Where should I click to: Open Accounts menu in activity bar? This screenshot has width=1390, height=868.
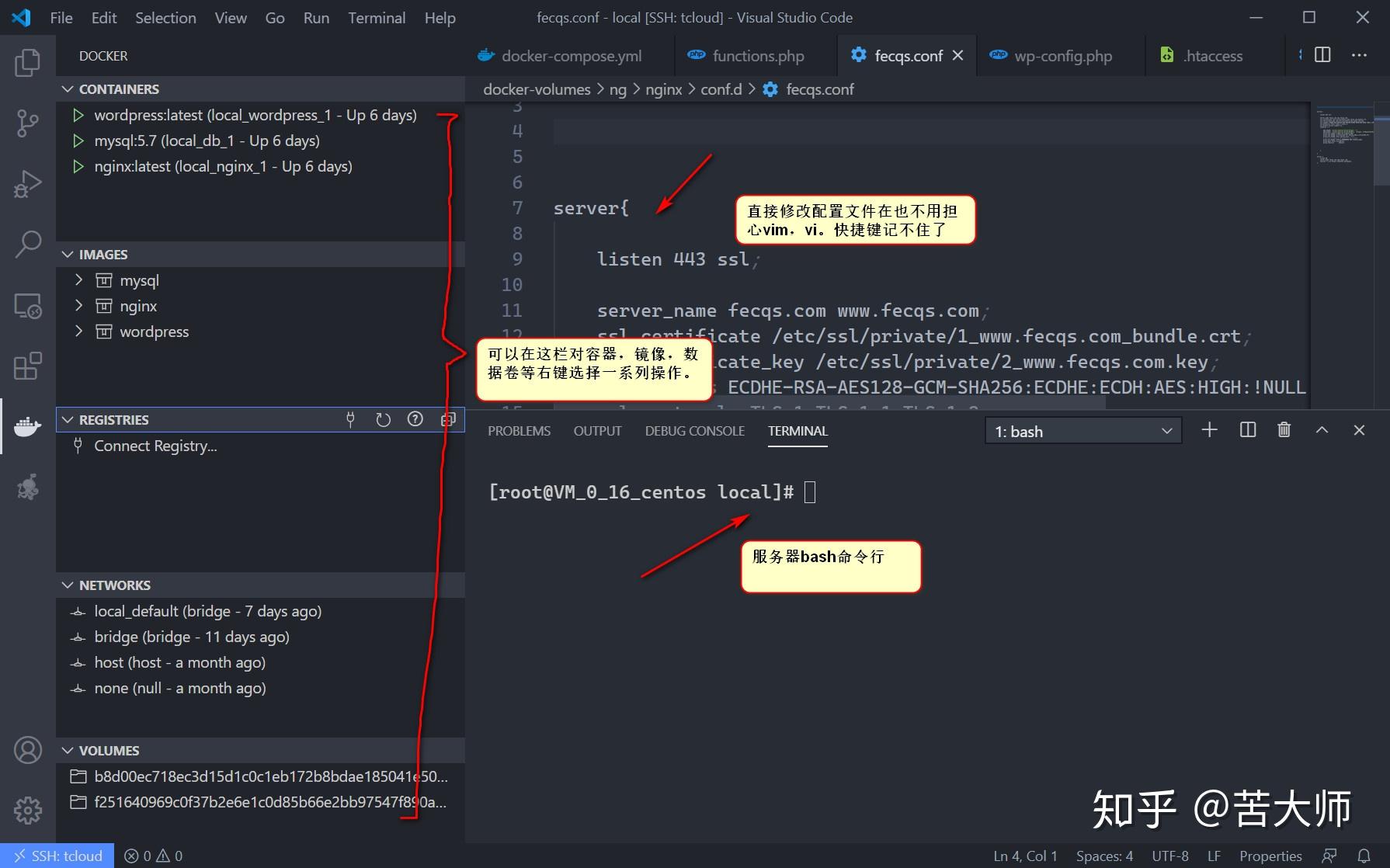[x=28, y=750]
